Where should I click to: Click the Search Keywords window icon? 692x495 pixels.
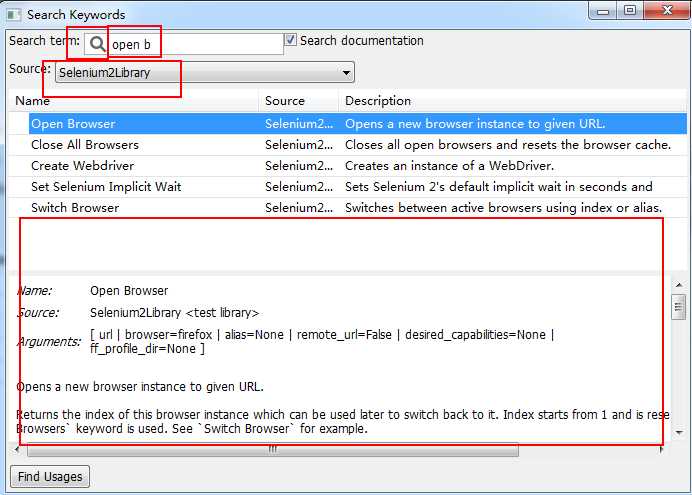point(14,15)
